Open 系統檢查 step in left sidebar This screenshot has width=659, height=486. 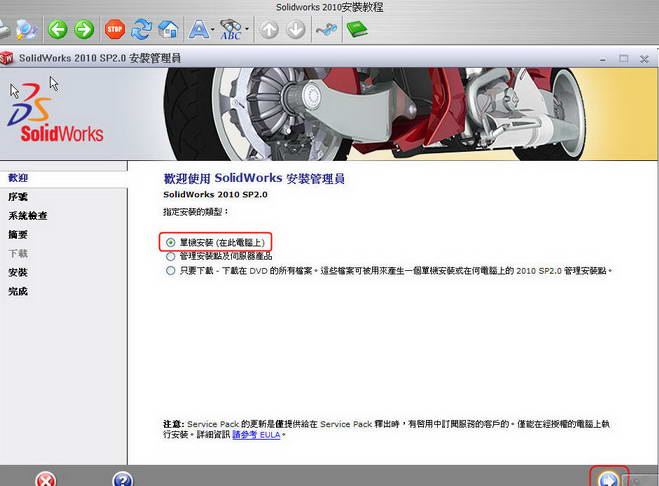point(27,216)
